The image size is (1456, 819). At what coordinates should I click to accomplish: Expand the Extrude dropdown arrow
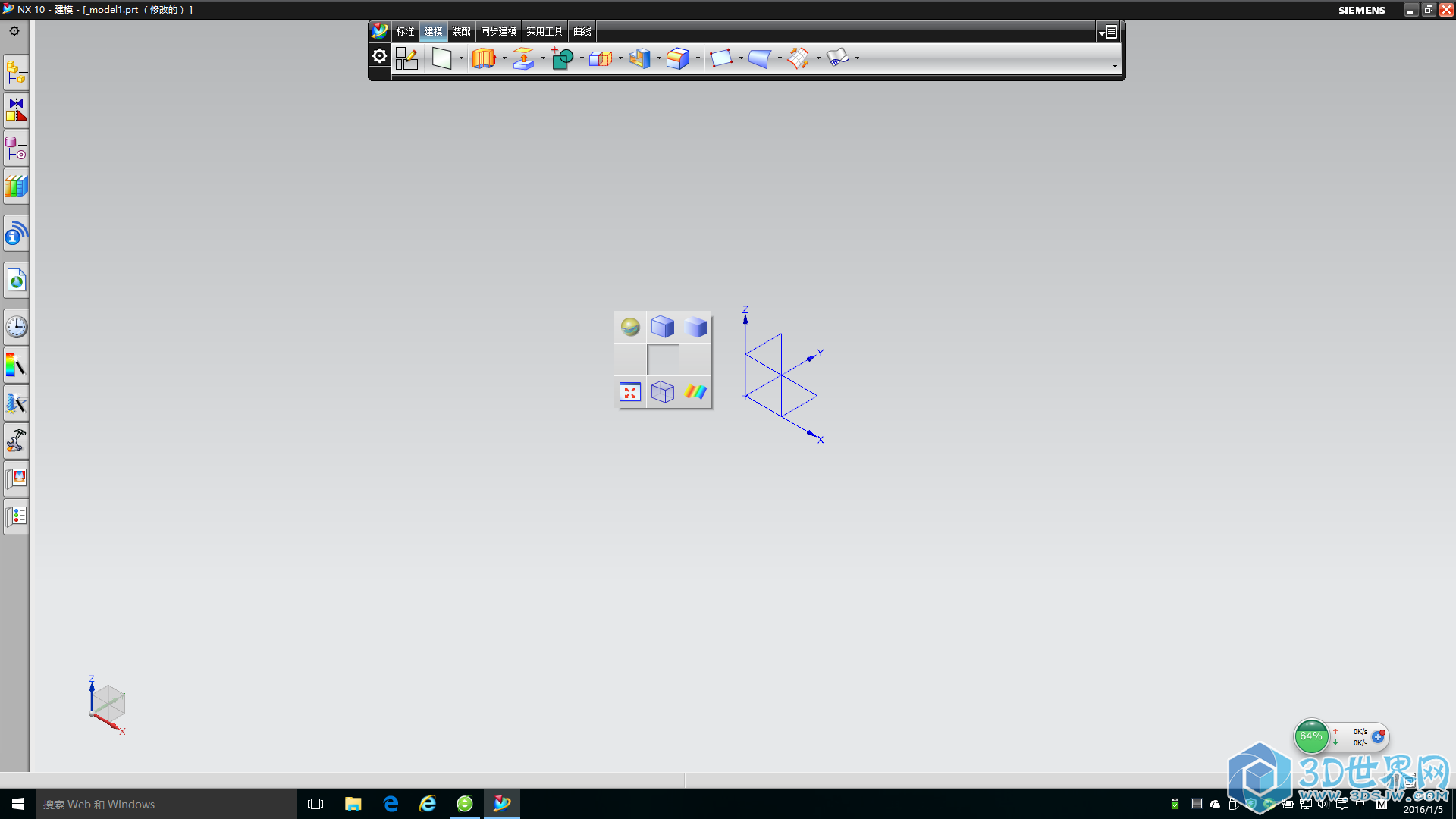pos(504,58)
